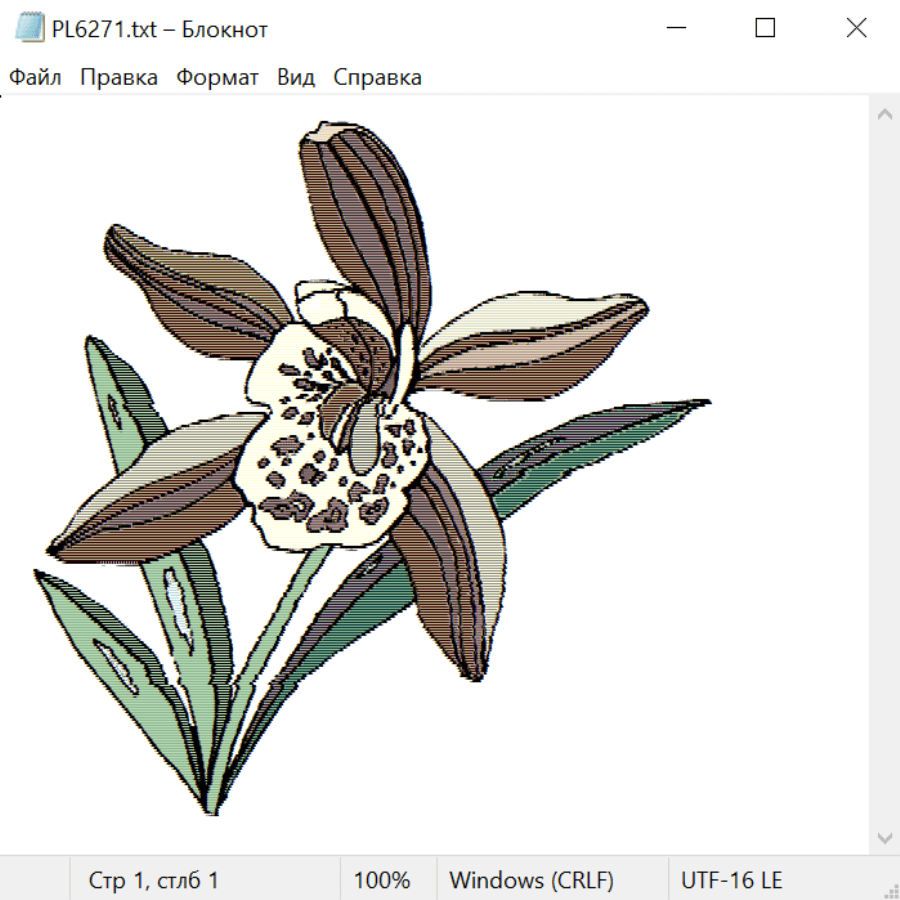
Task: Open the Справка menu
Action: coord(377,78)
